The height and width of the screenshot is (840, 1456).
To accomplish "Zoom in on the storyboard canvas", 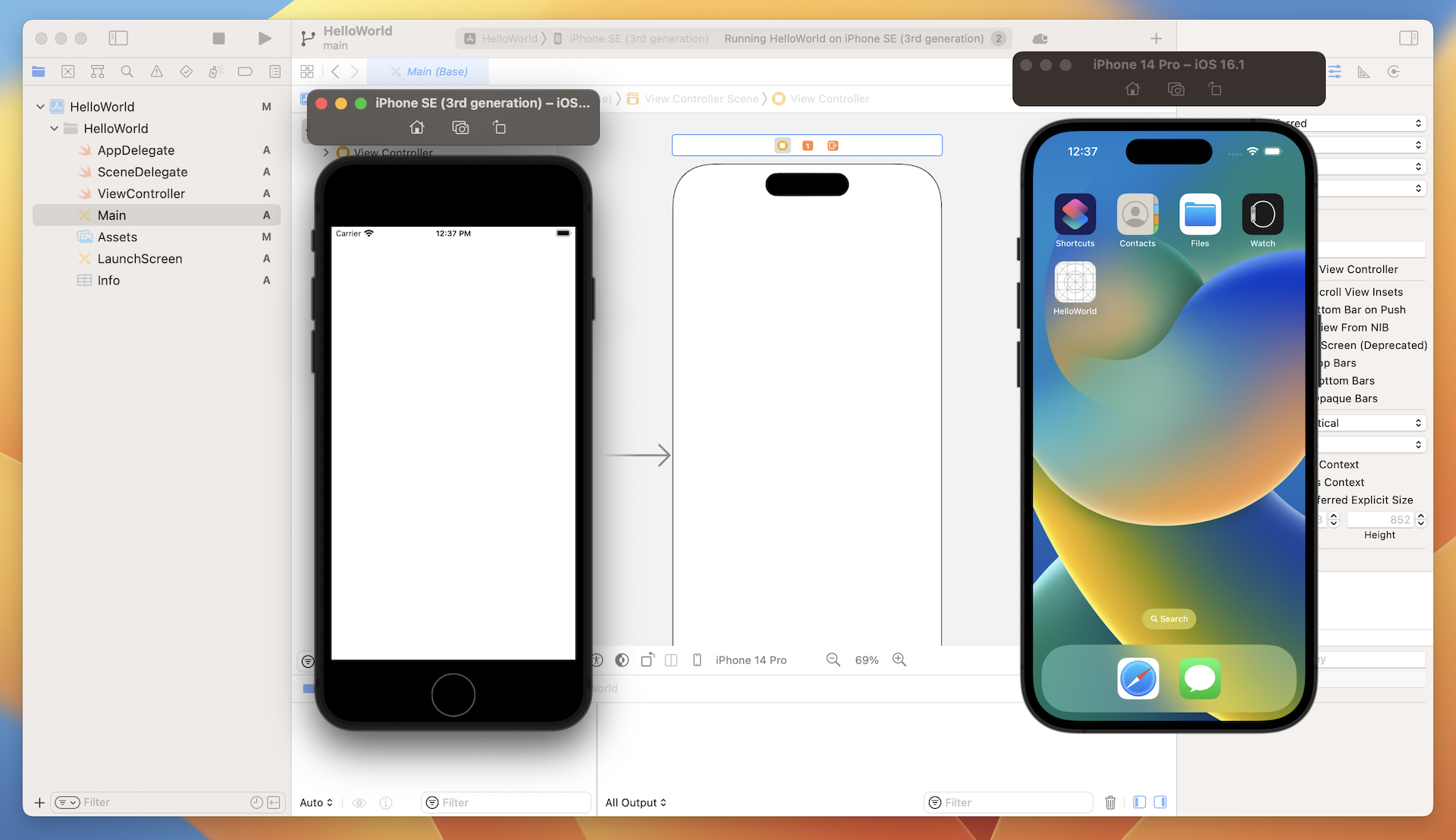I will [x=899, y=660].
